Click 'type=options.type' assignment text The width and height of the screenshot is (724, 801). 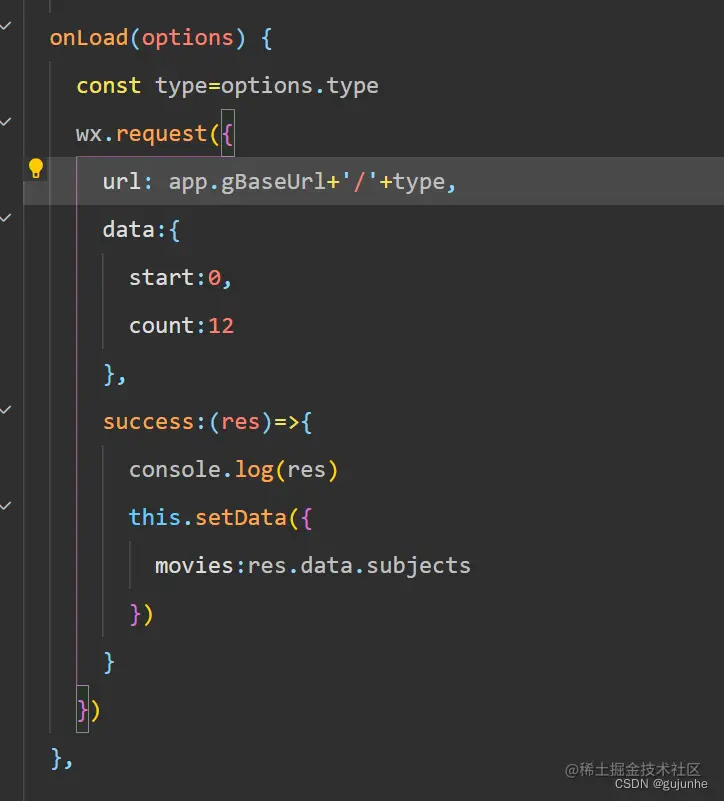click(267, 86)
